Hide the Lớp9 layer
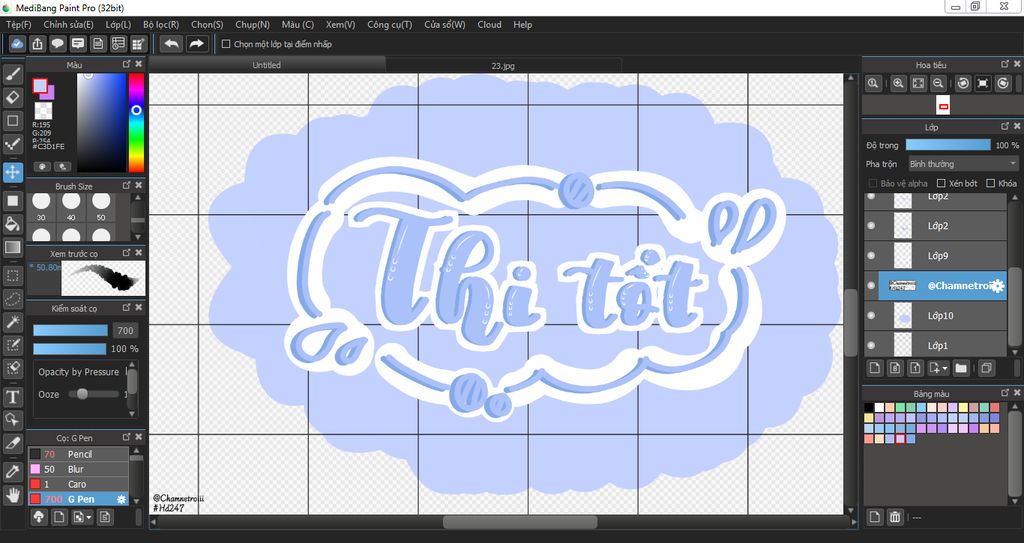This screenshot has height=543, width=1024. click(x=871, y=255)
